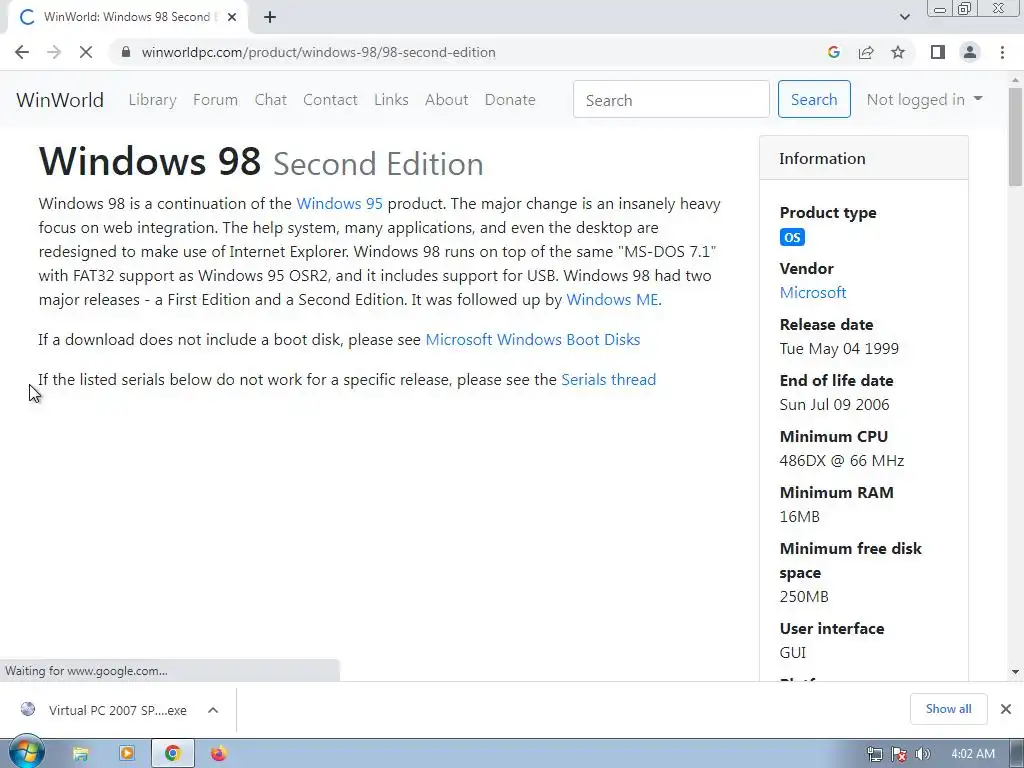Follow the Windows 95 link
The height and width of the screenshot is (768, 1024).
tap(340, 204)
